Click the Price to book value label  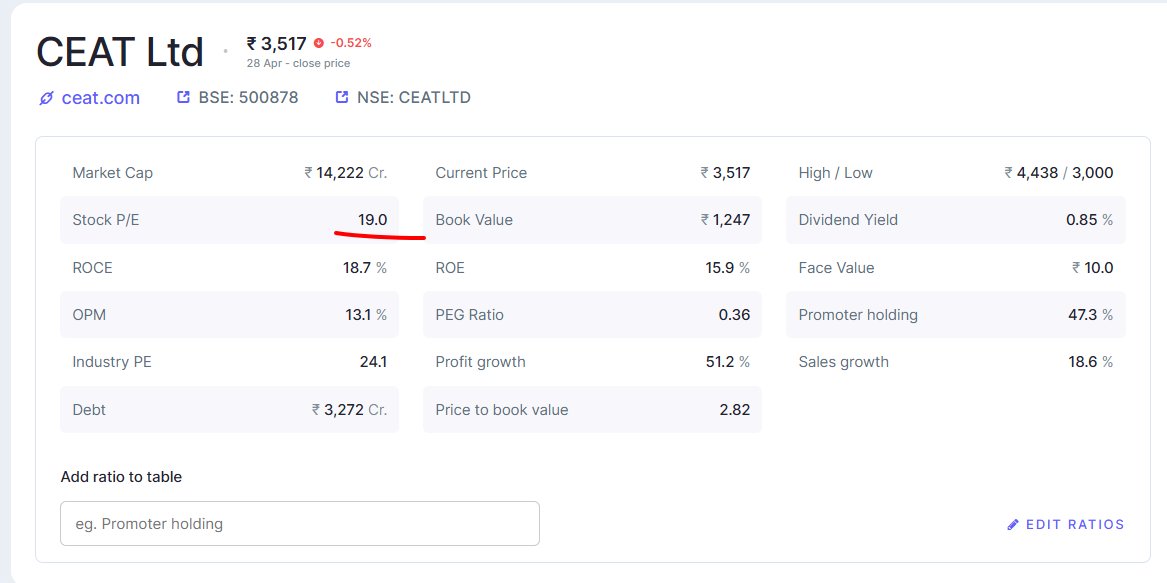(x=502, y=410)
